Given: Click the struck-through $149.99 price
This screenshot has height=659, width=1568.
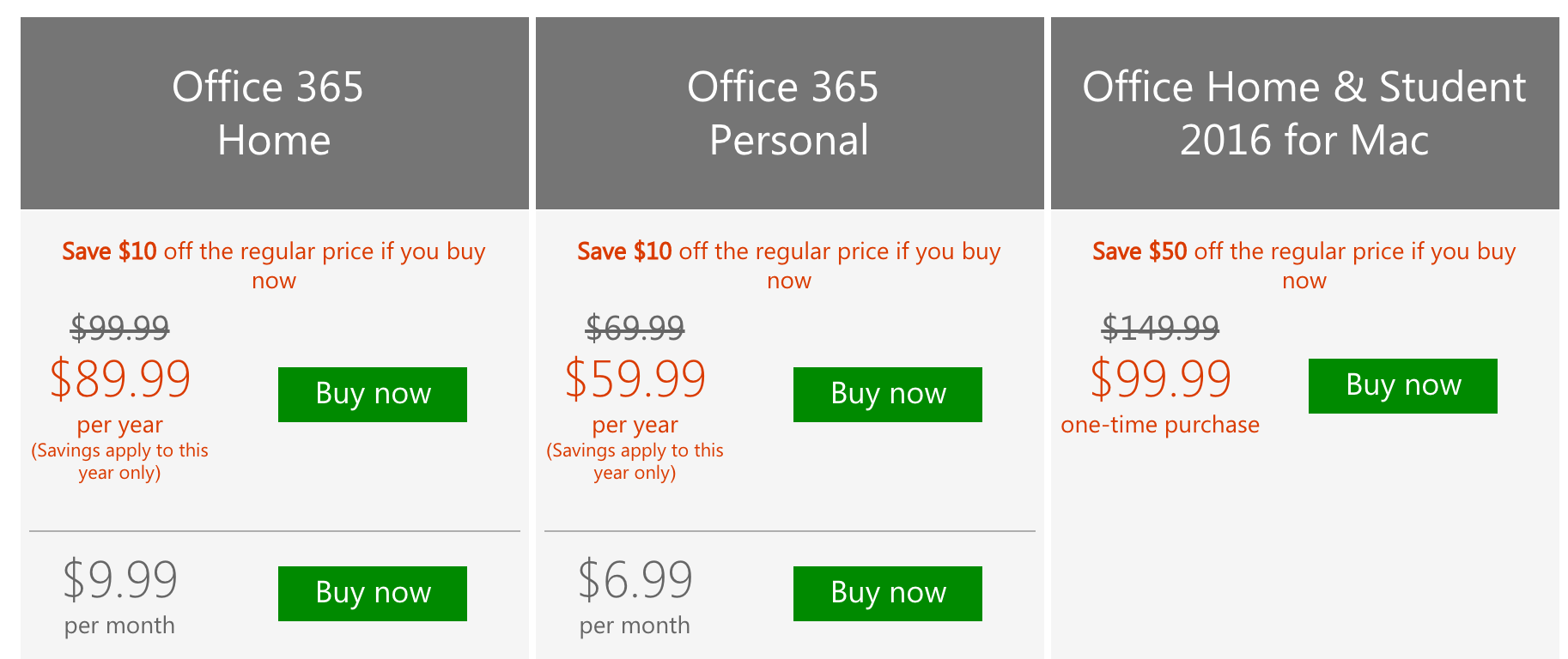Looking at the screenshot, I should click(1160, 327).
